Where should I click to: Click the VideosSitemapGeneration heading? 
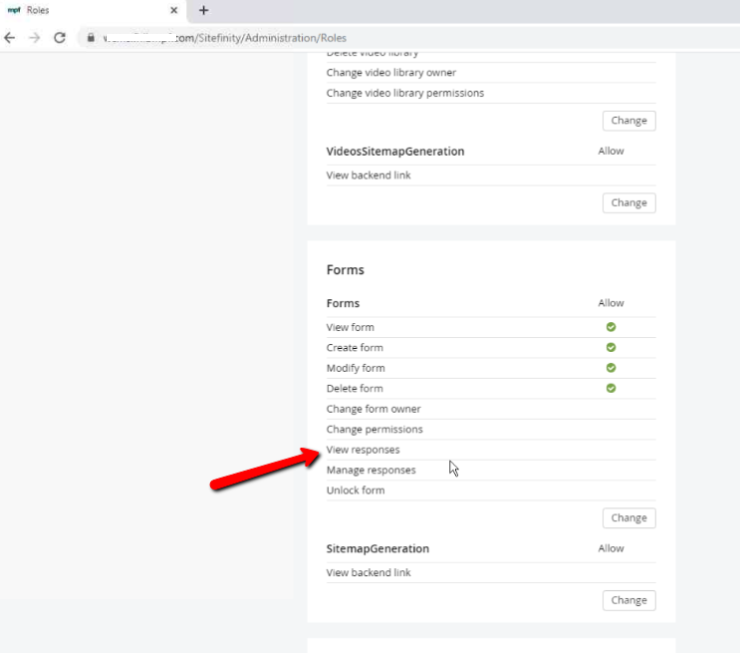[x=395, y=151]
